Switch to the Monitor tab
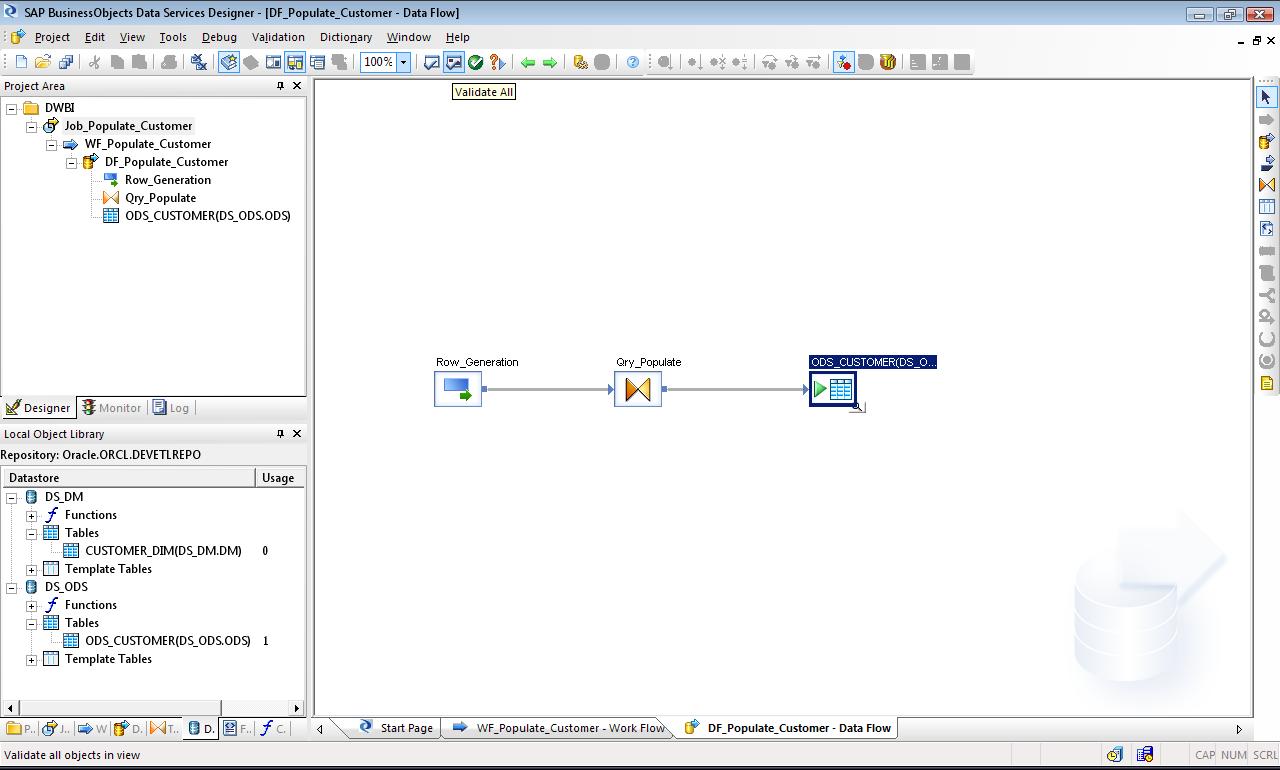 (x=111, y=408)
